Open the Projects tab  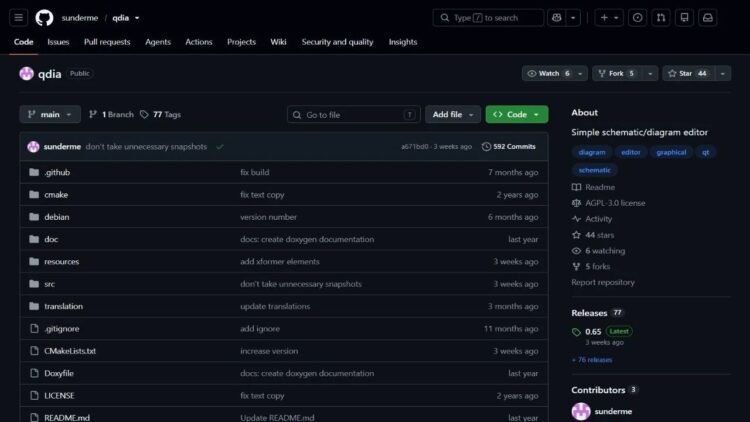[x=241, y=42]
